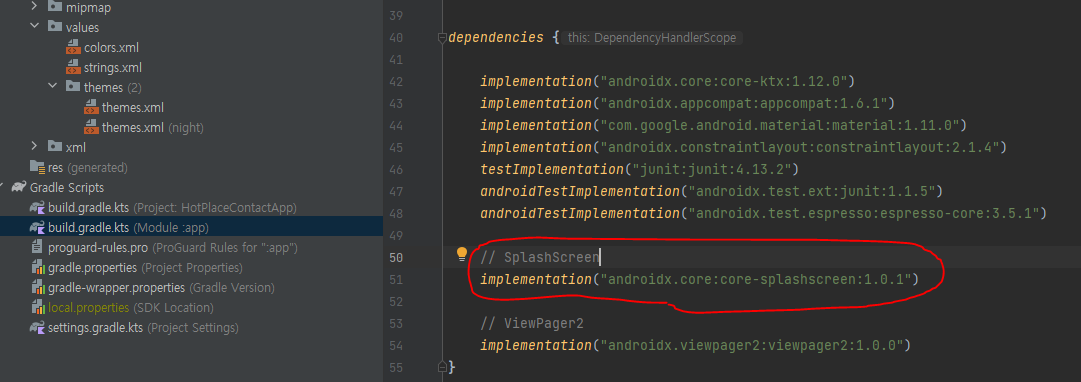Select proguard-rules.pro in the tree

(173, 247)
